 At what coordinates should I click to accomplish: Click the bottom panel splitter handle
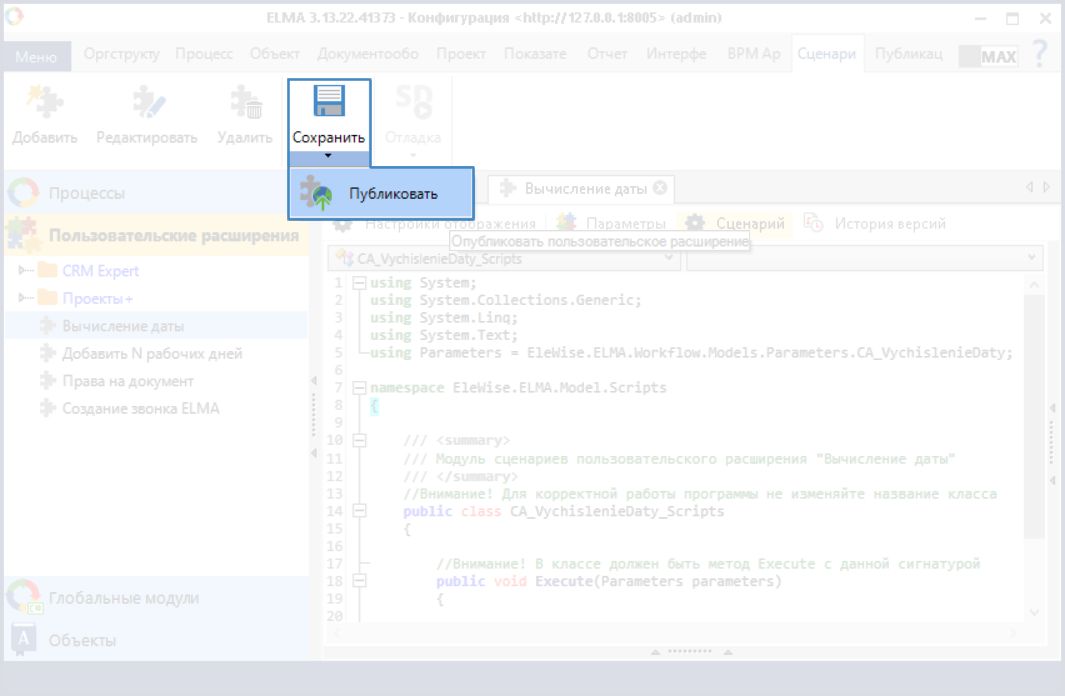tap(690, 651)
